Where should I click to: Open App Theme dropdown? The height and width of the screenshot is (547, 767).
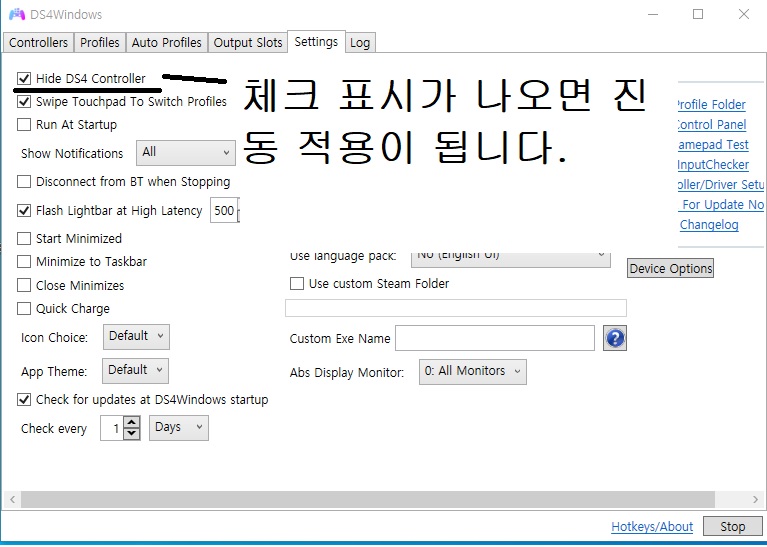tap(135, 371)
